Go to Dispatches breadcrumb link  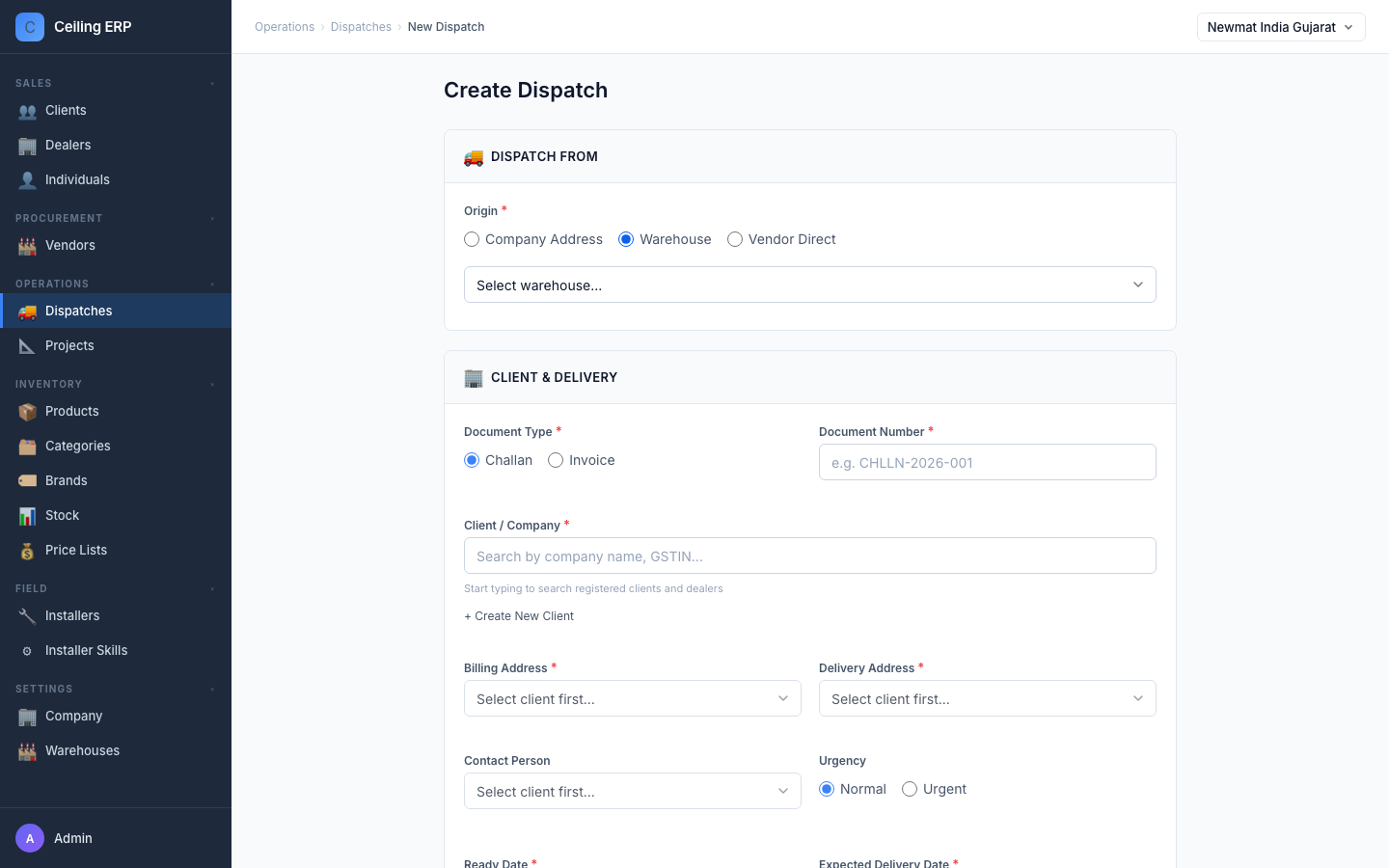(x=361, y=27)
